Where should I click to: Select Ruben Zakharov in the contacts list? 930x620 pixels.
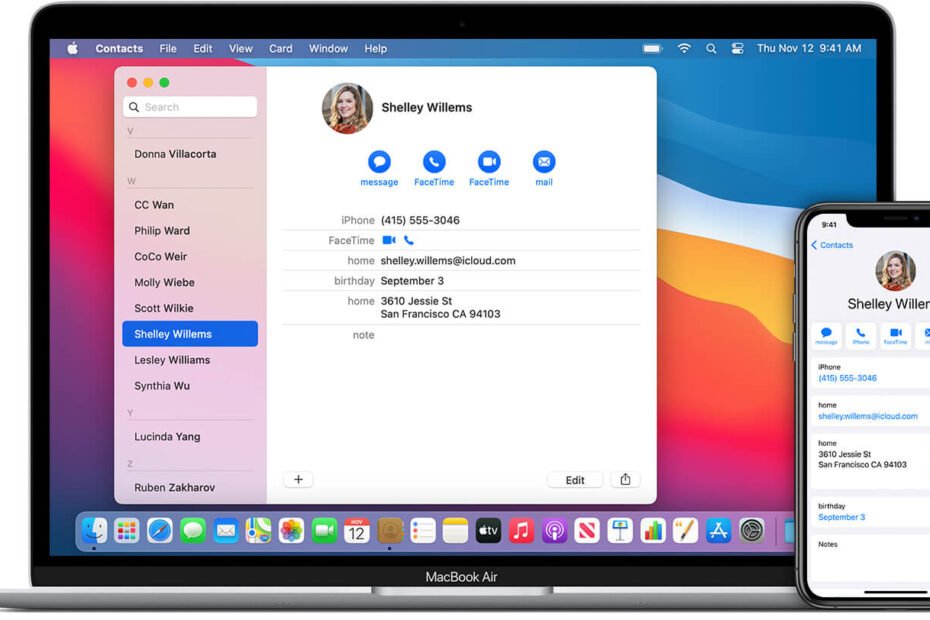tap(190, 487)
